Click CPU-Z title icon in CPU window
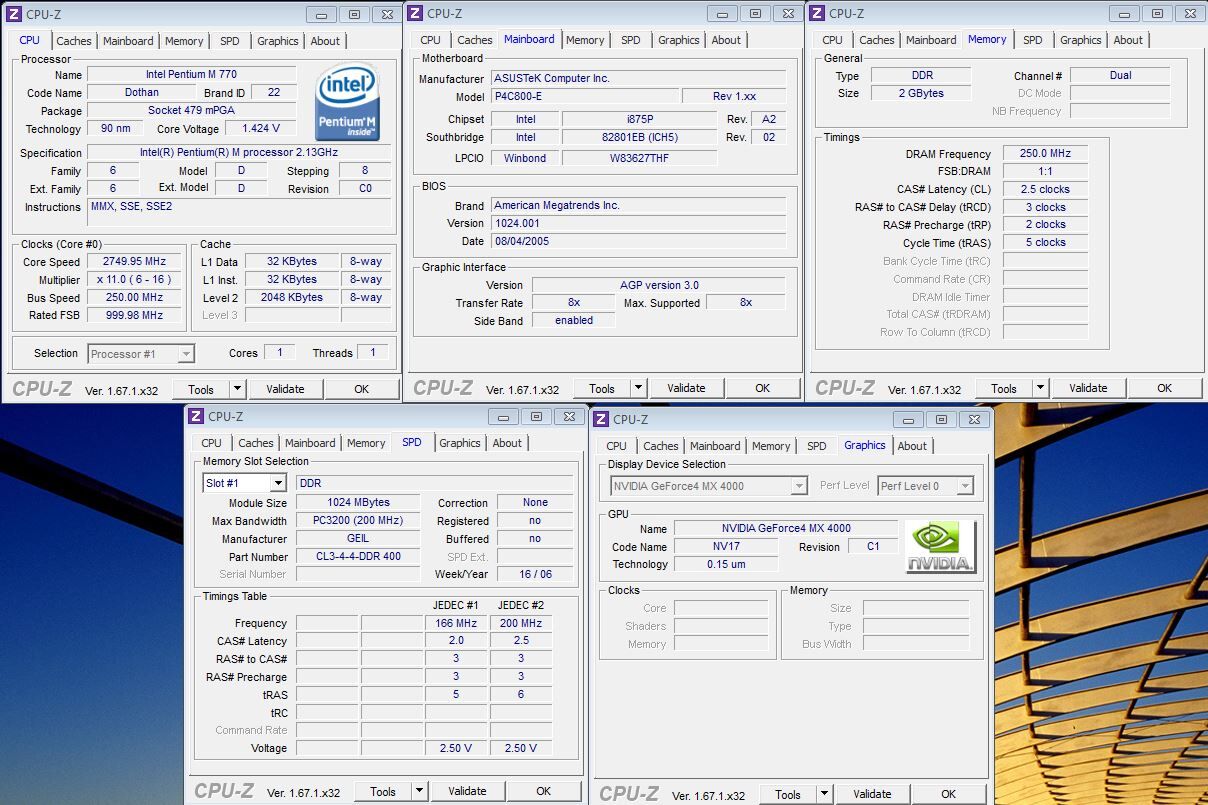The width and height of the screenshot is (1208, 805). tap(13, 14)
